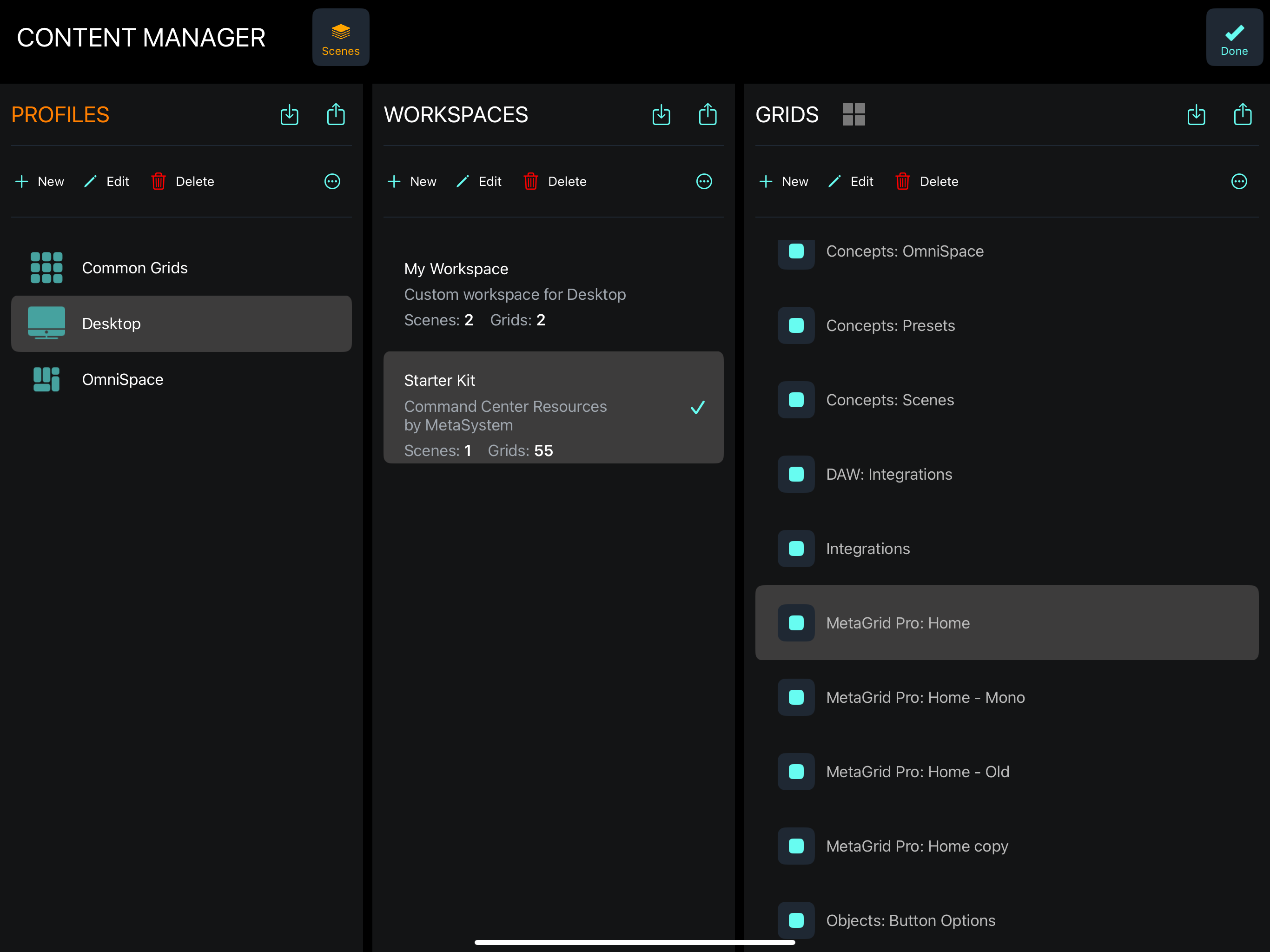Activate the Starter Kit workspace checkmark

(x=698, y=408)
